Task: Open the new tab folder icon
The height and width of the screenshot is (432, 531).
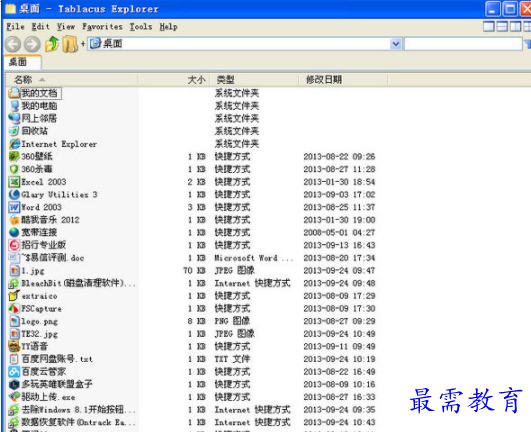Action: (70, 44)
